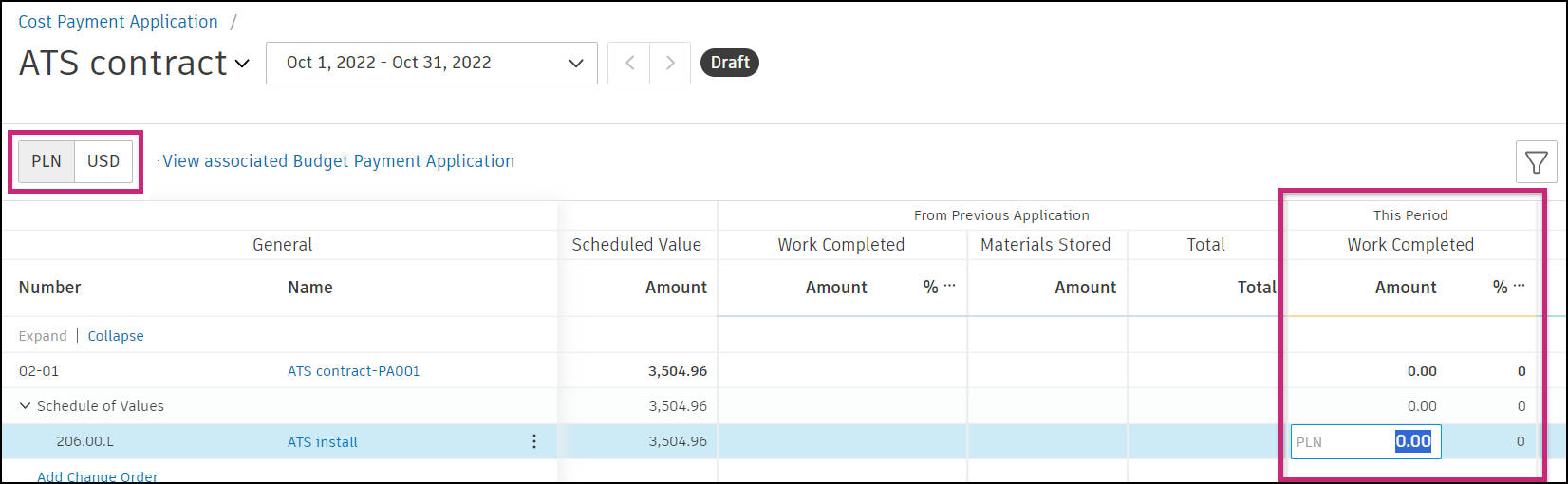The width and height of the screenshot is (1568, 484).
Task: Switch currency to PLN
Action: [x=47, y=161]
